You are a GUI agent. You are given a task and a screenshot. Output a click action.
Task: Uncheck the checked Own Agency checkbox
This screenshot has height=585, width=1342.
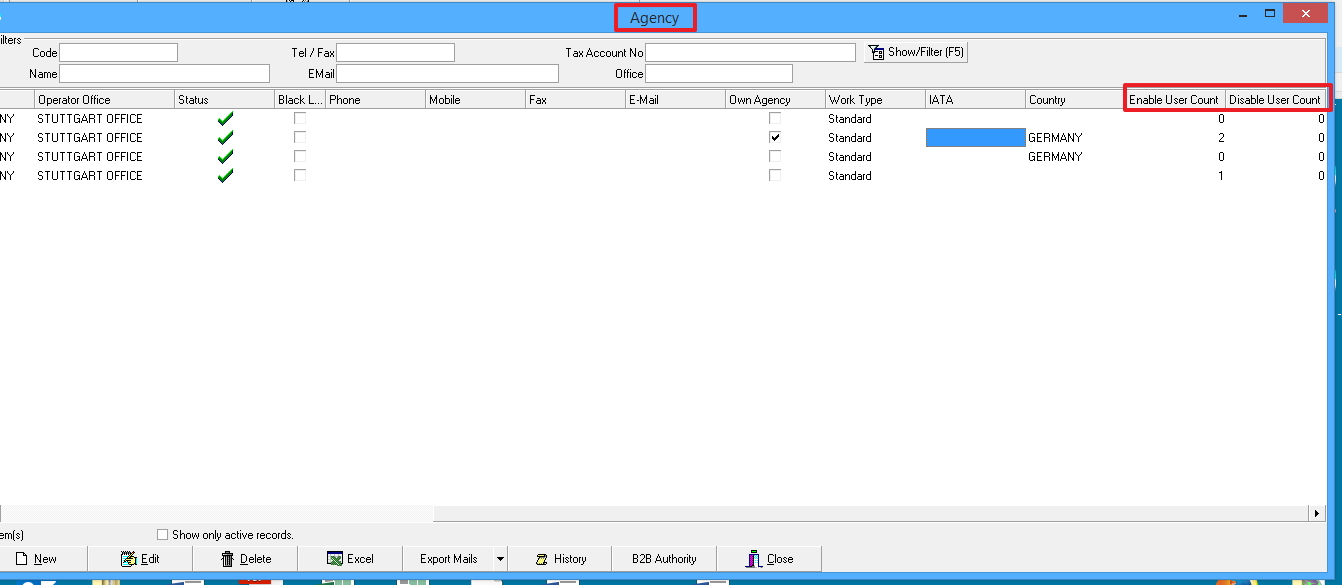pyautogui.click(x=775, y=138)
